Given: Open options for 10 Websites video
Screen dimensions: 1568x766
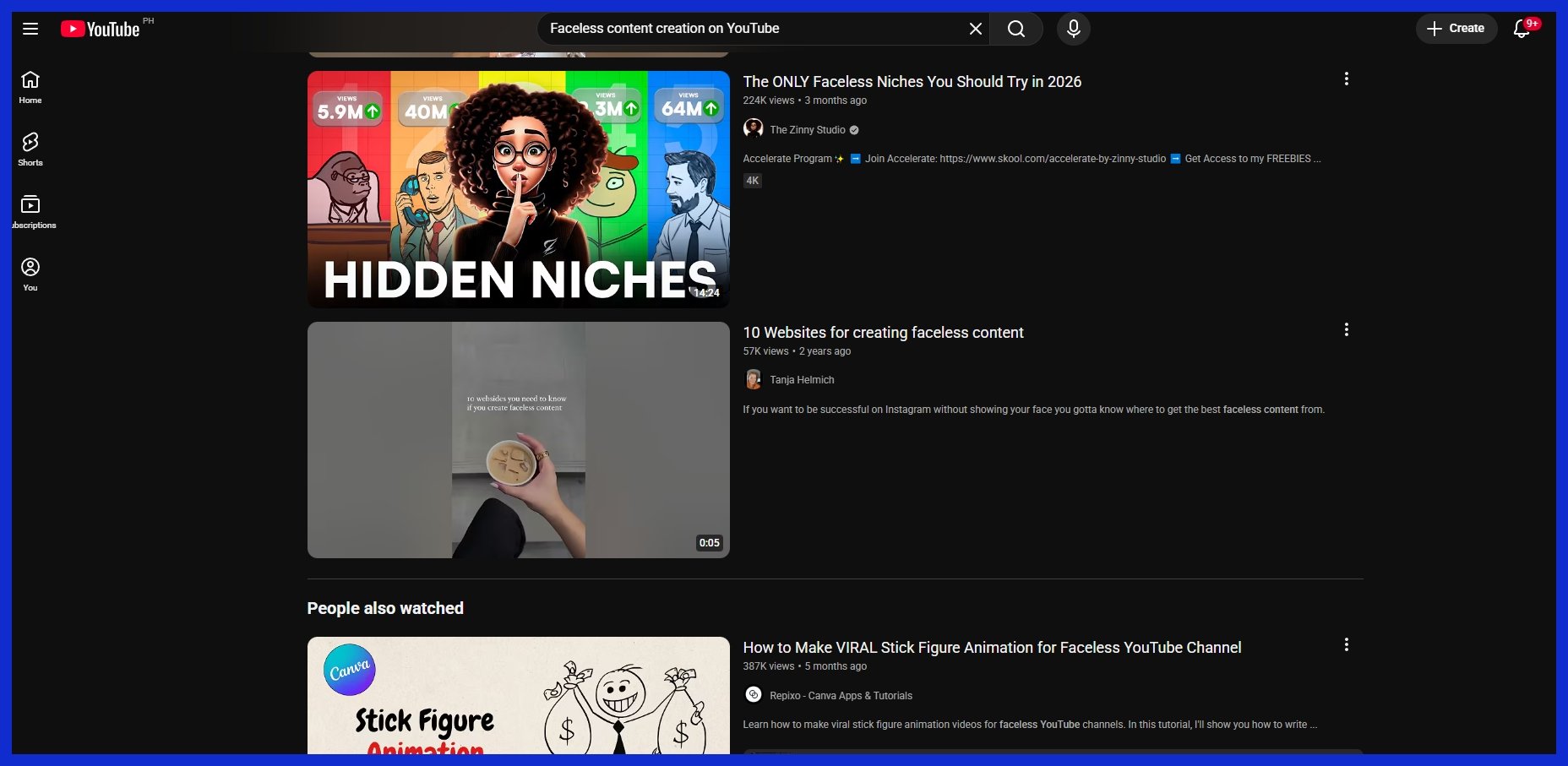Looking at the screenshot, I should pyautogui.click(x=1346, y=330).
